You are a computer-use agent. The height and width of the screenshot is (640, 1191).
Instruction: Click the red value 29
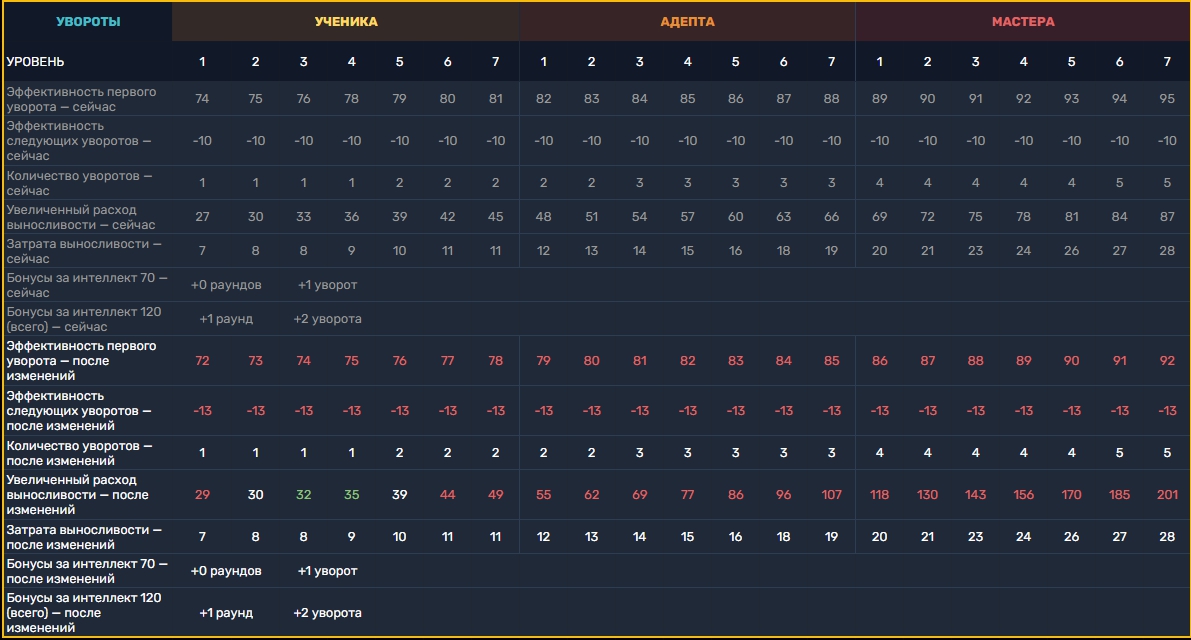coord(202,495)
